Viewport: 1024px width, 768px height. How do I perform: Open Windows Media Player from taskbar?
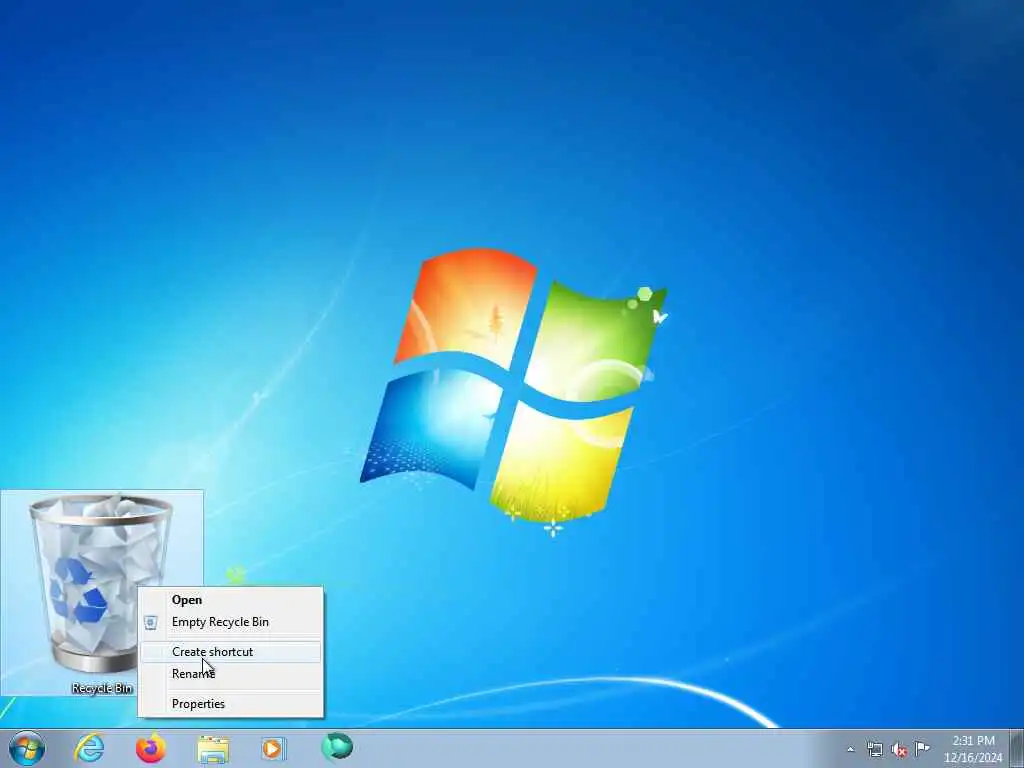(x=272, y=748)
